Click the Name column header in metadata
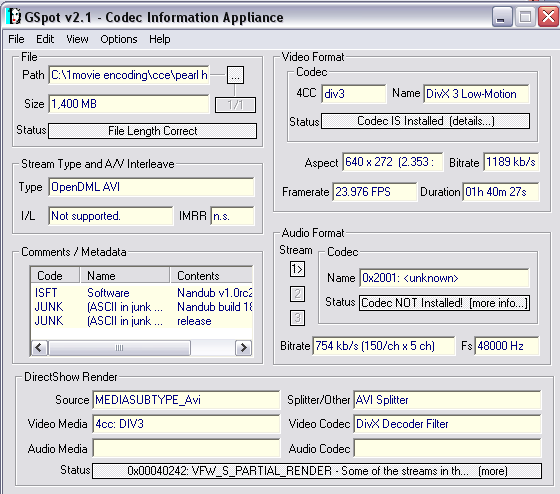Viewport: 560px width, 494px height. pos(125,275)
